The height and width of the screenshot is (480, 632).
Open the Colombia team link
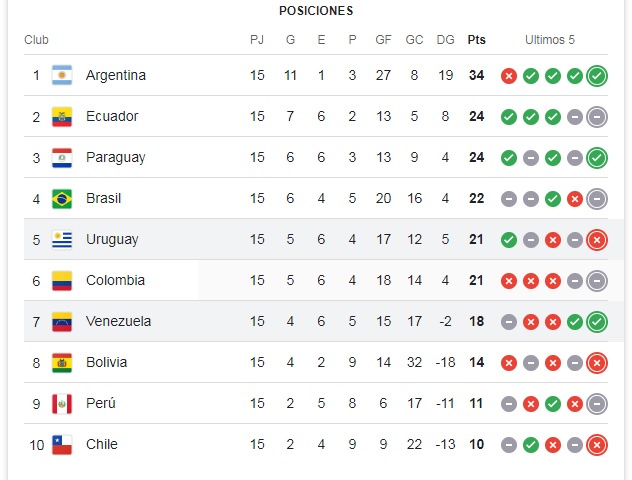[x=115, y=280]
